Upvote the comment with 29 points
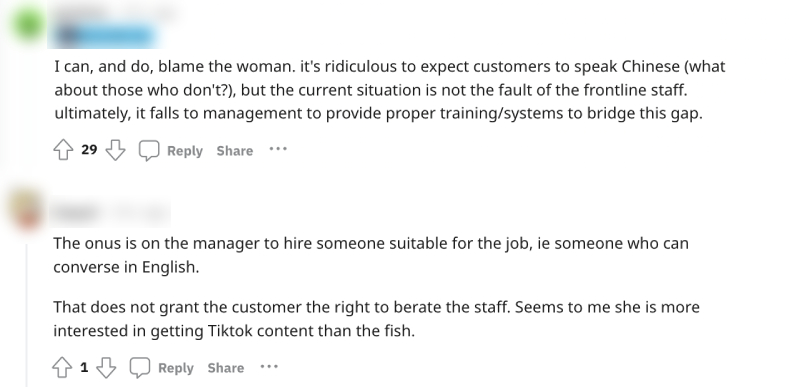Screen dimensions: 800x390 (x=63, y=151)
